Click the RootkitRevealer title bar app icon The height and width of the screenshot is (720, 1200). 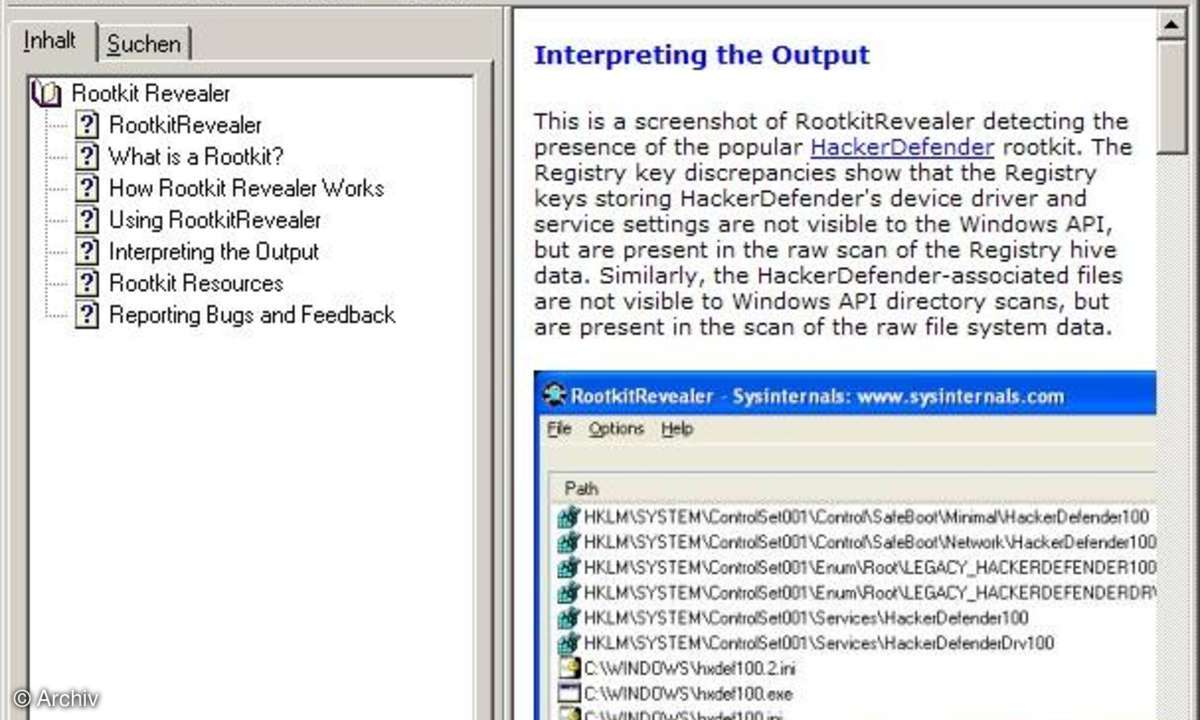(553, 395)
